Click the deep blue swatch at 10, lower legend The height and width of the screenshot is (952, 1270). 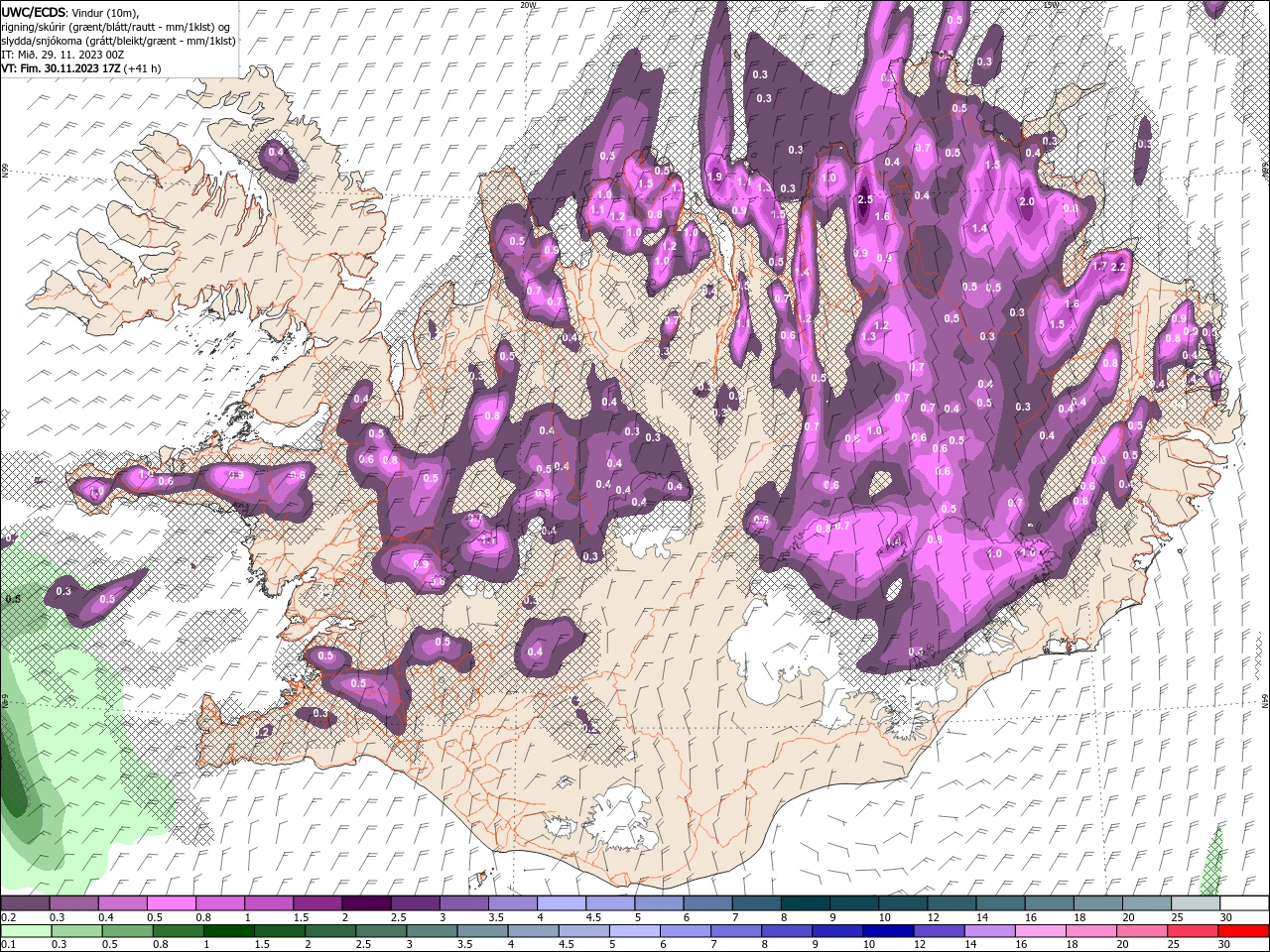tap(888, 931)
